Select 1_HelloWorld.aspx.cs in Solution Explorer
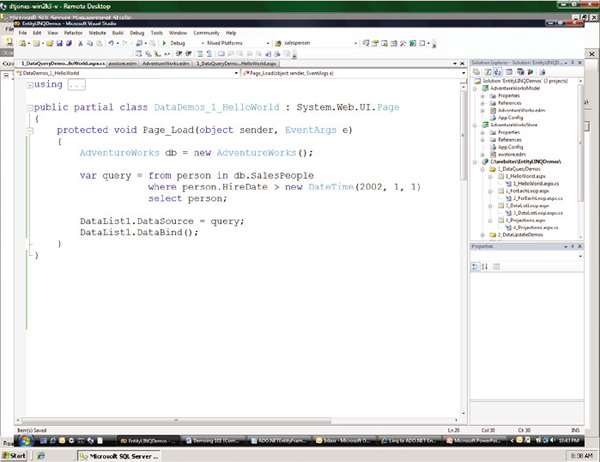This screenshot has width=600, height=462. click(532, 184)
